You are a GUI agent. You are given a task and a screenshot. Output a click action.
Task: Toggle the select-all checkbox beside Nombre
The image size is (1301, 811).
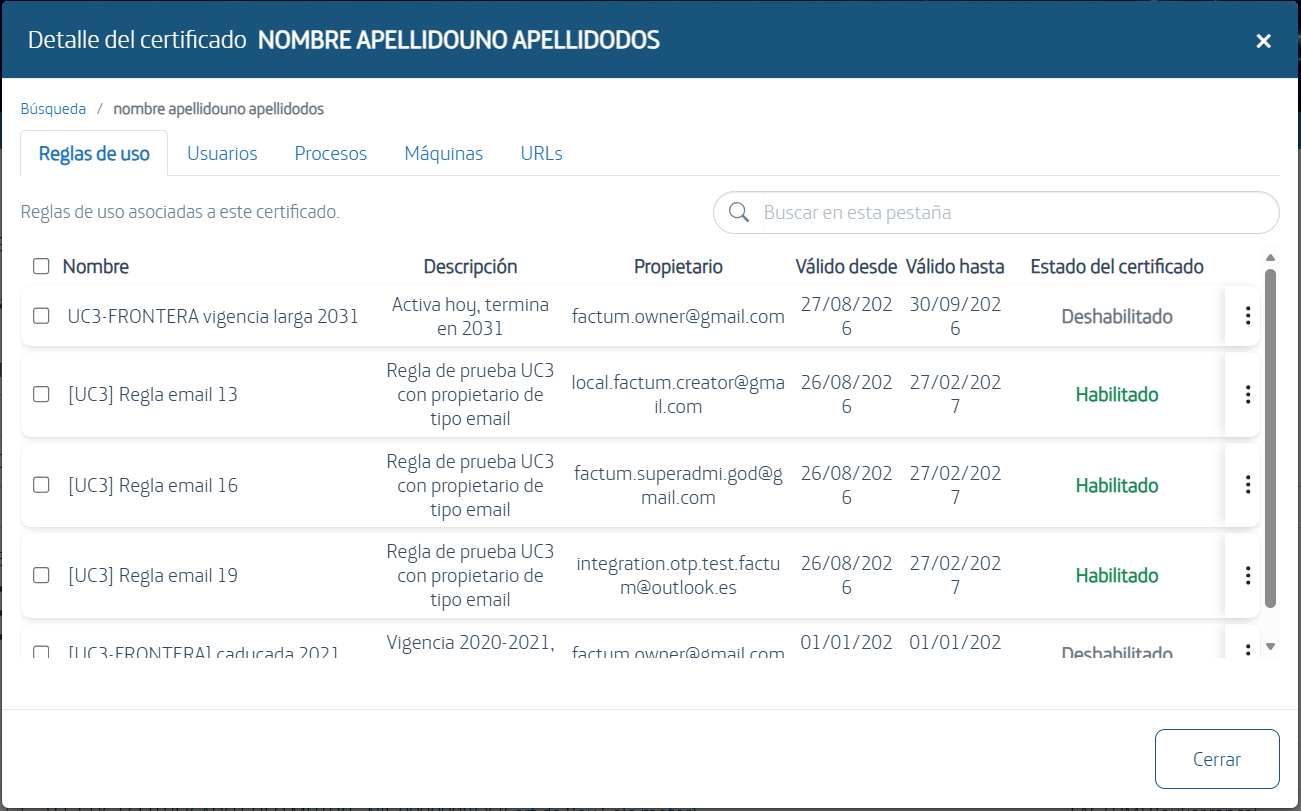tap(41, 266)
